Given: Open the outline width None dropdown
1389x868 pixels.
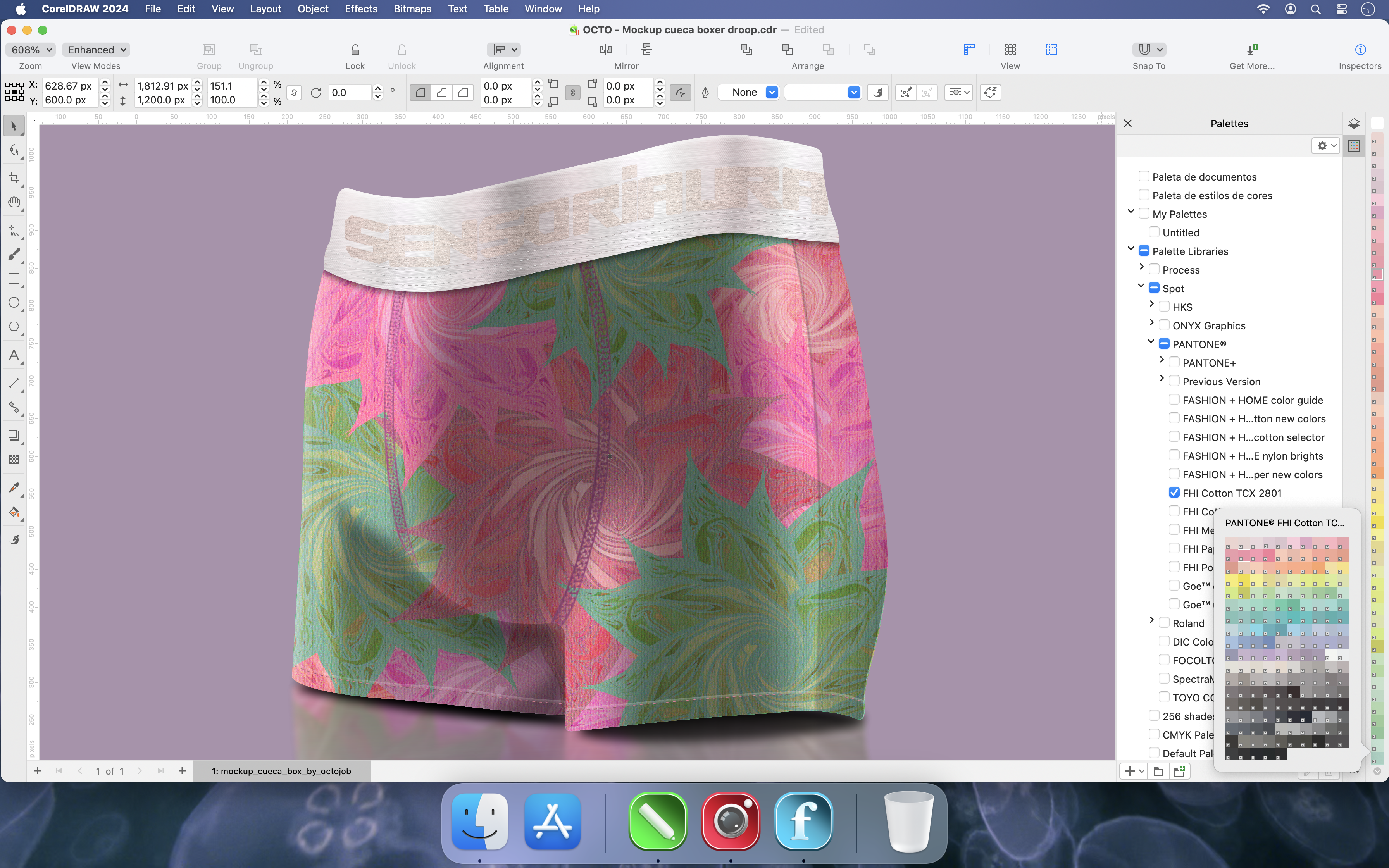Looking at the screenshot, I should pyautogui.click(x=748, y=93).
